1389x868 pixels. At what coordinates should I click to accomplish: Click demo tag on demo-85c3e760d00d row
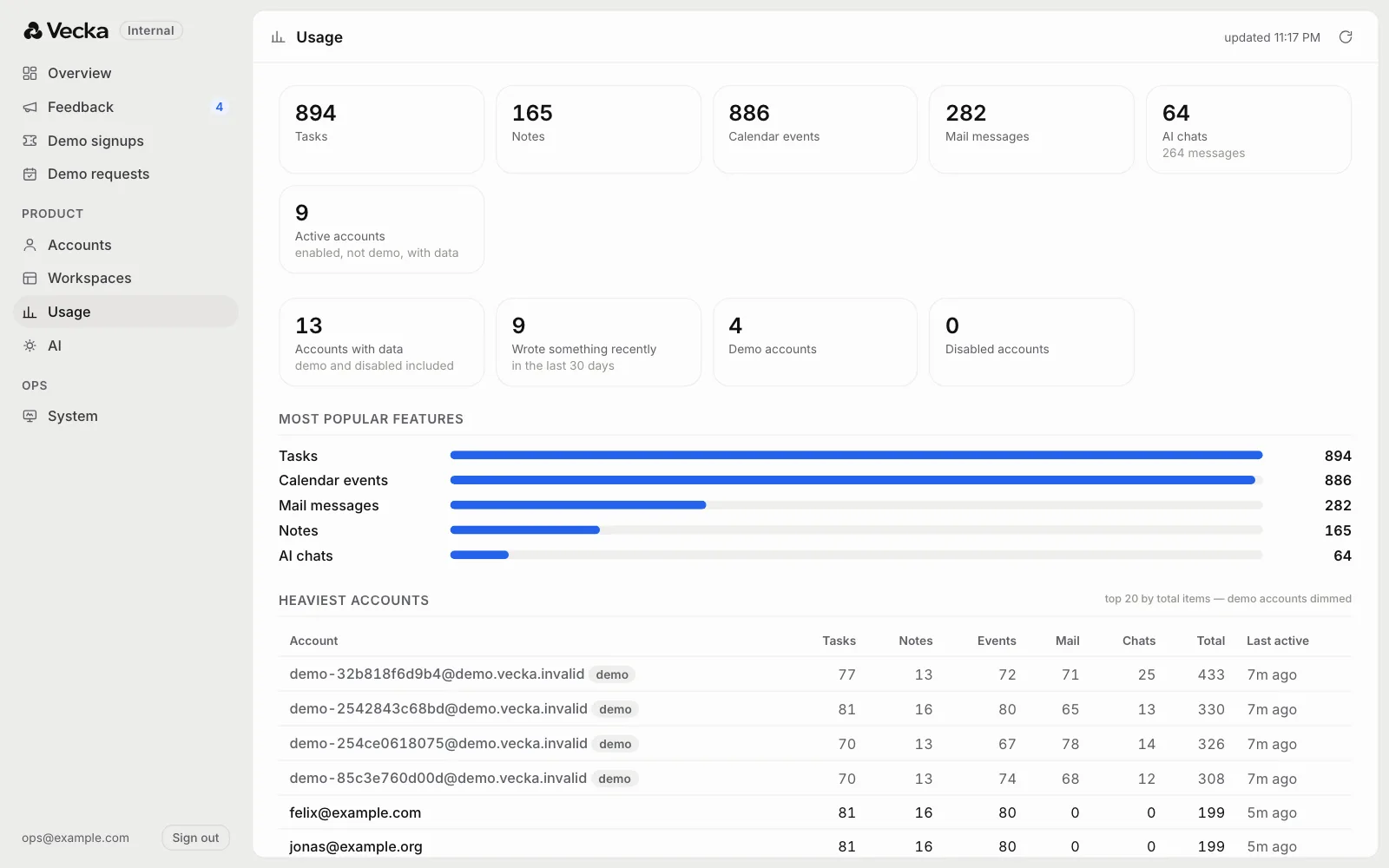coord(615,779)
